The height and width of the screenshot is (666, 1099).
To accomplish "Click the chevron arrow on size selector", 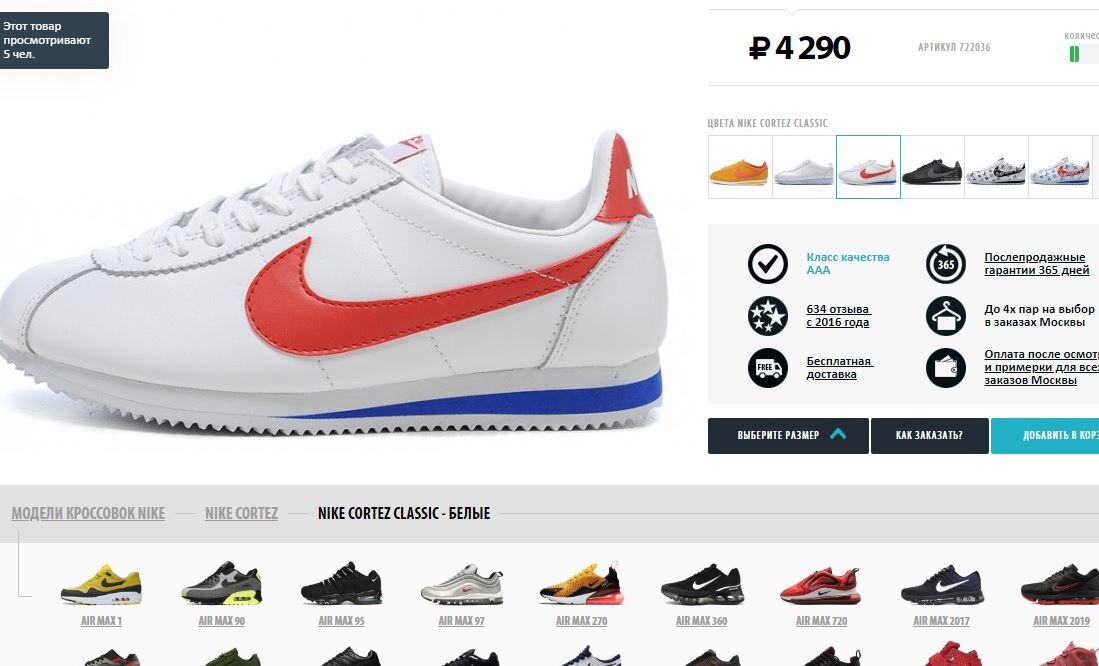I will [x=838, y=435].
